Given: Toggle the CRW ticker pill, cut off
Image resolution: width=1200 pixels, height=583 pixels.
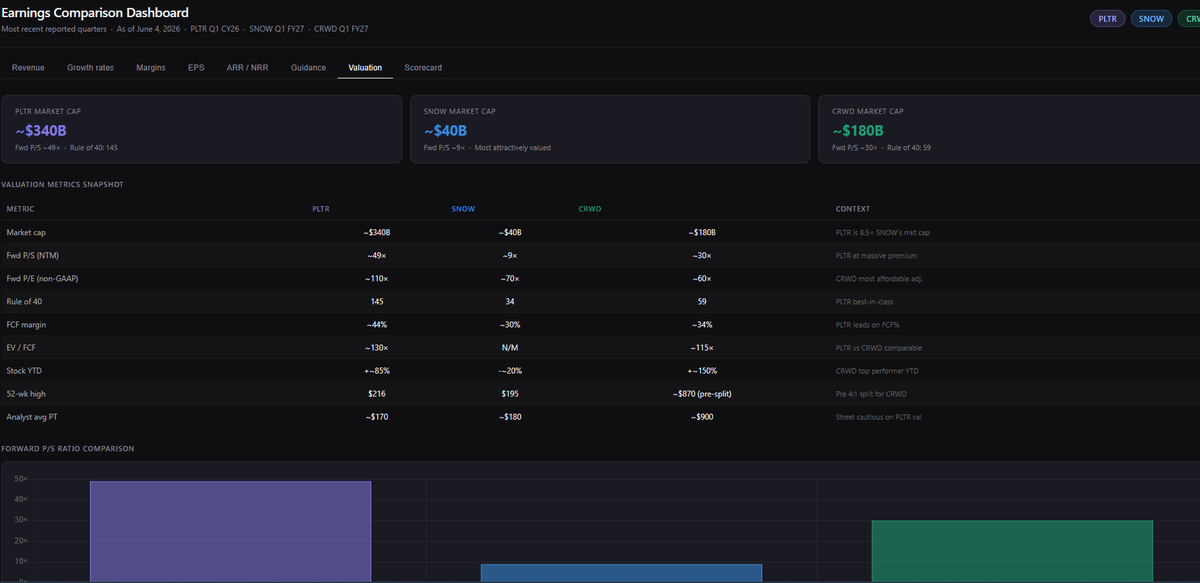Looking at the screenshot, I should (x=1189, y=18).
